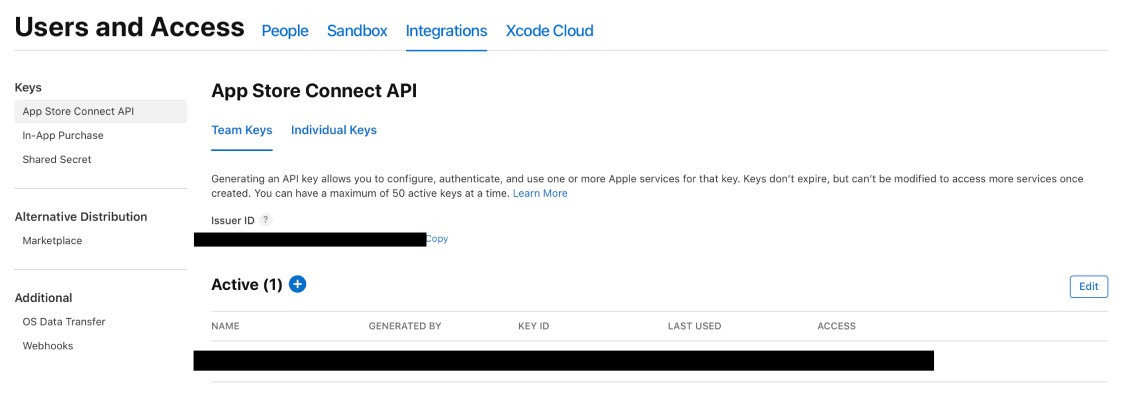Open the Sandbox tab
1126x400 pixels.
[x=357, y=31]
